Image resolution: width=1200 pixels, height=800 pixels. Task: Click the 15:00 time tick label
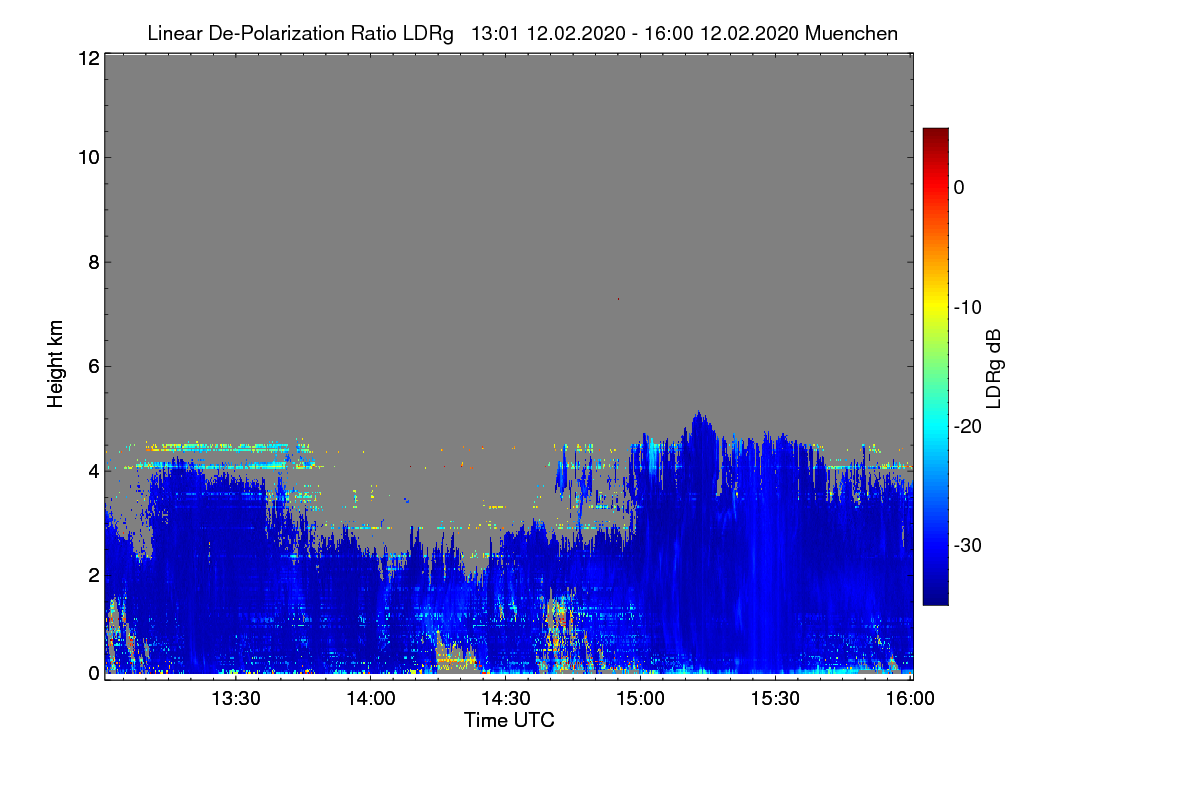coord(641,699)
